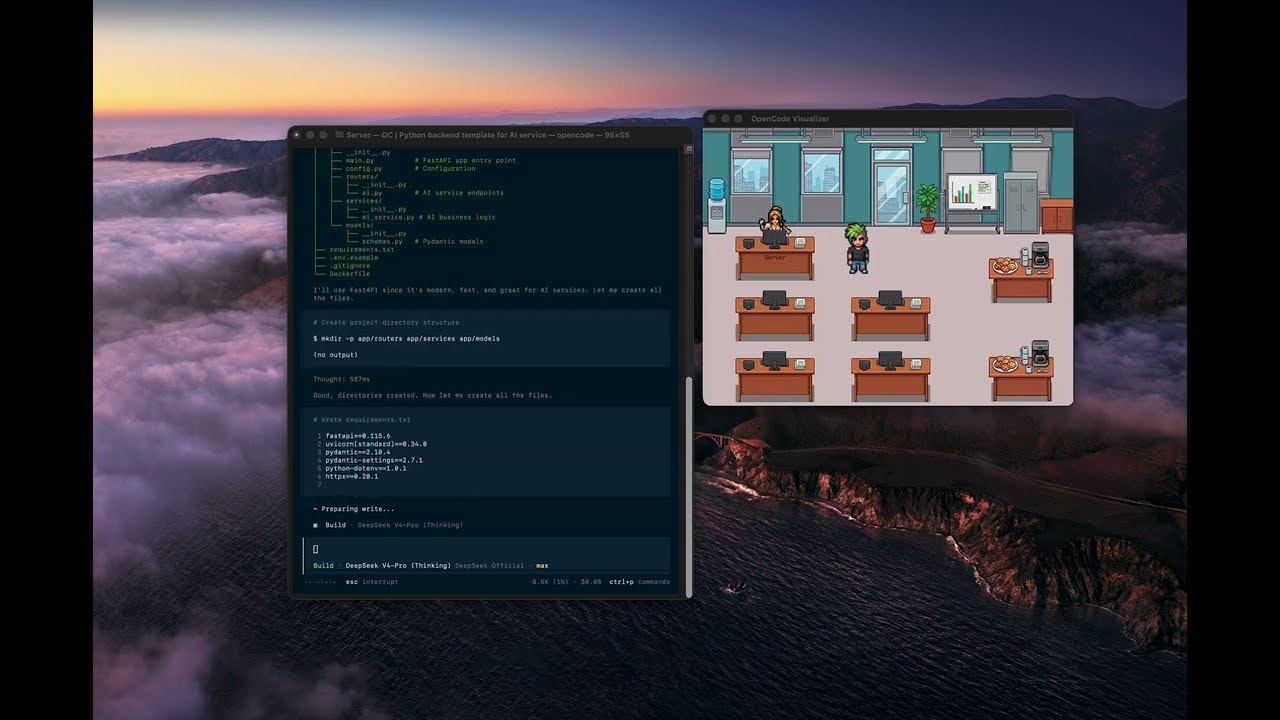Click the terminal window title text
The width and height of the screenshot is (1280, 720).
(489, 134)
